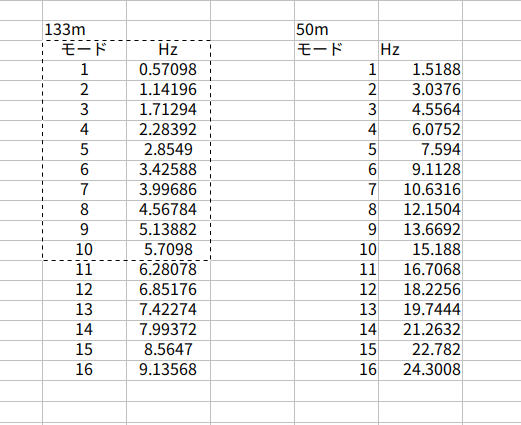Click the Hz header in the 133m table
The image size is (521, 425).
click(x=169, y=50)
